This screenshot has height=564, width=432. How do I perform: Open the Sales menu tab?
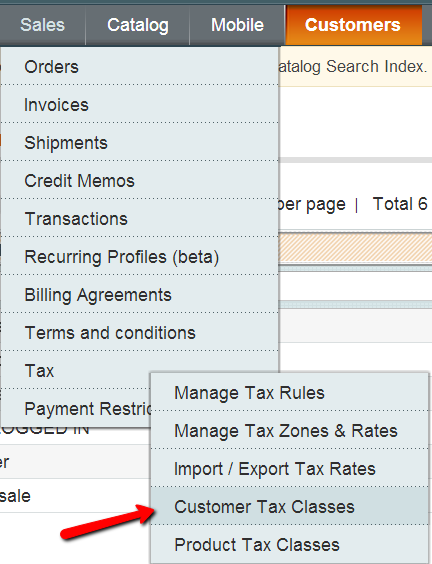tap(42, 25)
